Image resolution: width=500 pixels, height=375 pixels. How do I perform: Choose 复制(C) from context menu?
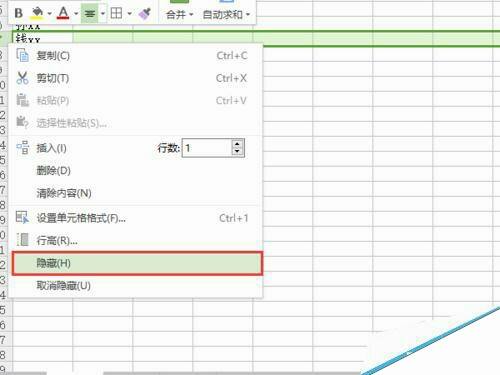(x=136, y=55)
